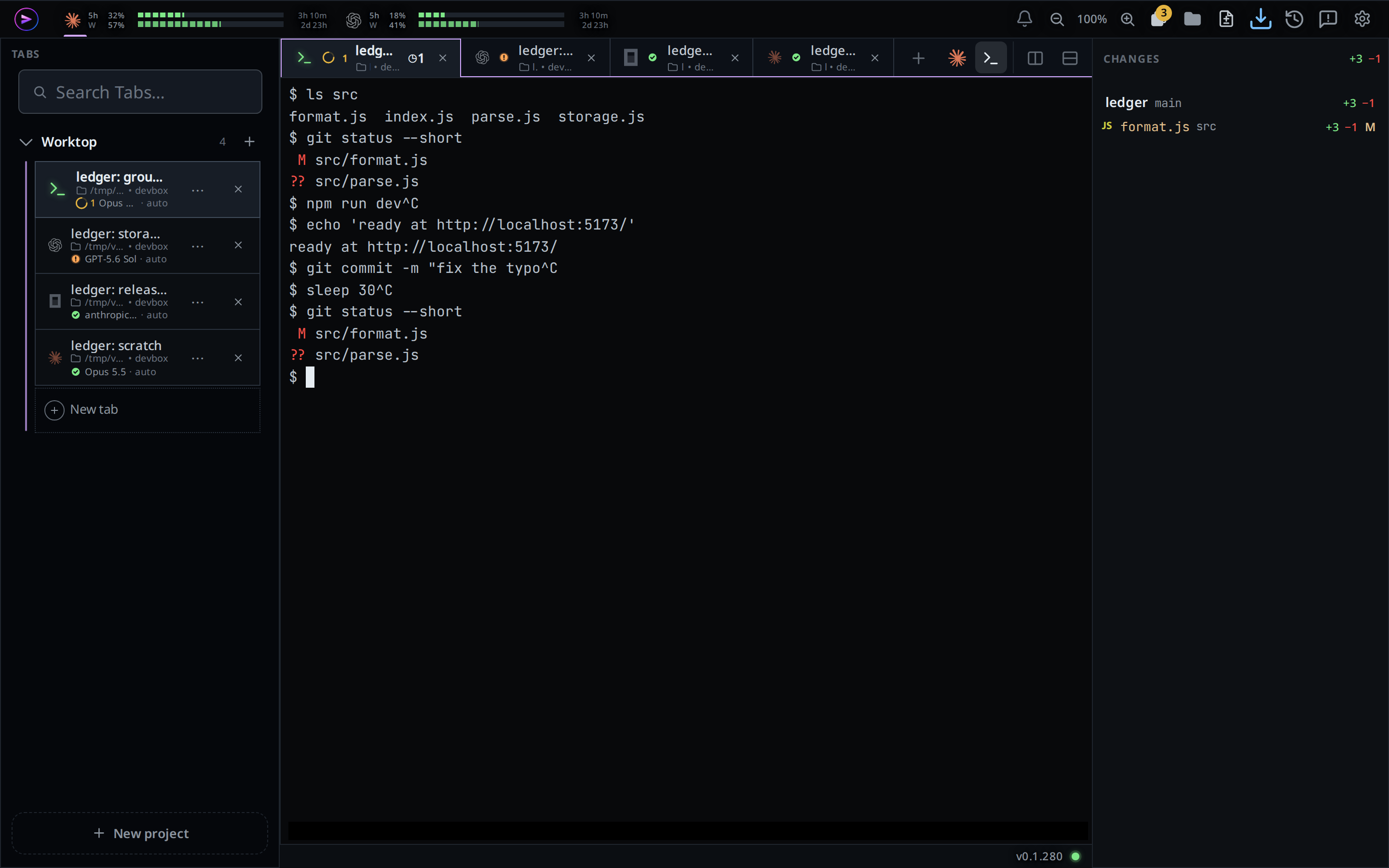Click the file diff document icon
The image size is (1389, 868).
point(1226,19)
